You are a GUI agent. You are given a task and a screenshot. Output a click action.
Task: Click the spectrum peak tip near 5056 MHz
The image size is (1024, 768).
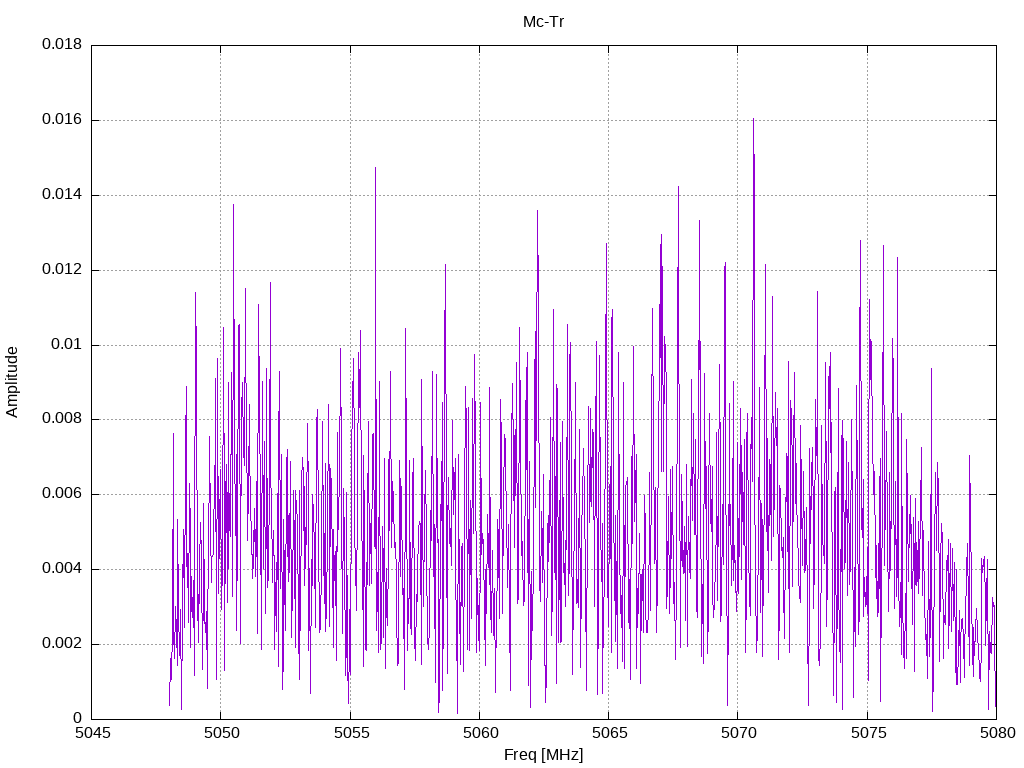click(x=376, y=168)
